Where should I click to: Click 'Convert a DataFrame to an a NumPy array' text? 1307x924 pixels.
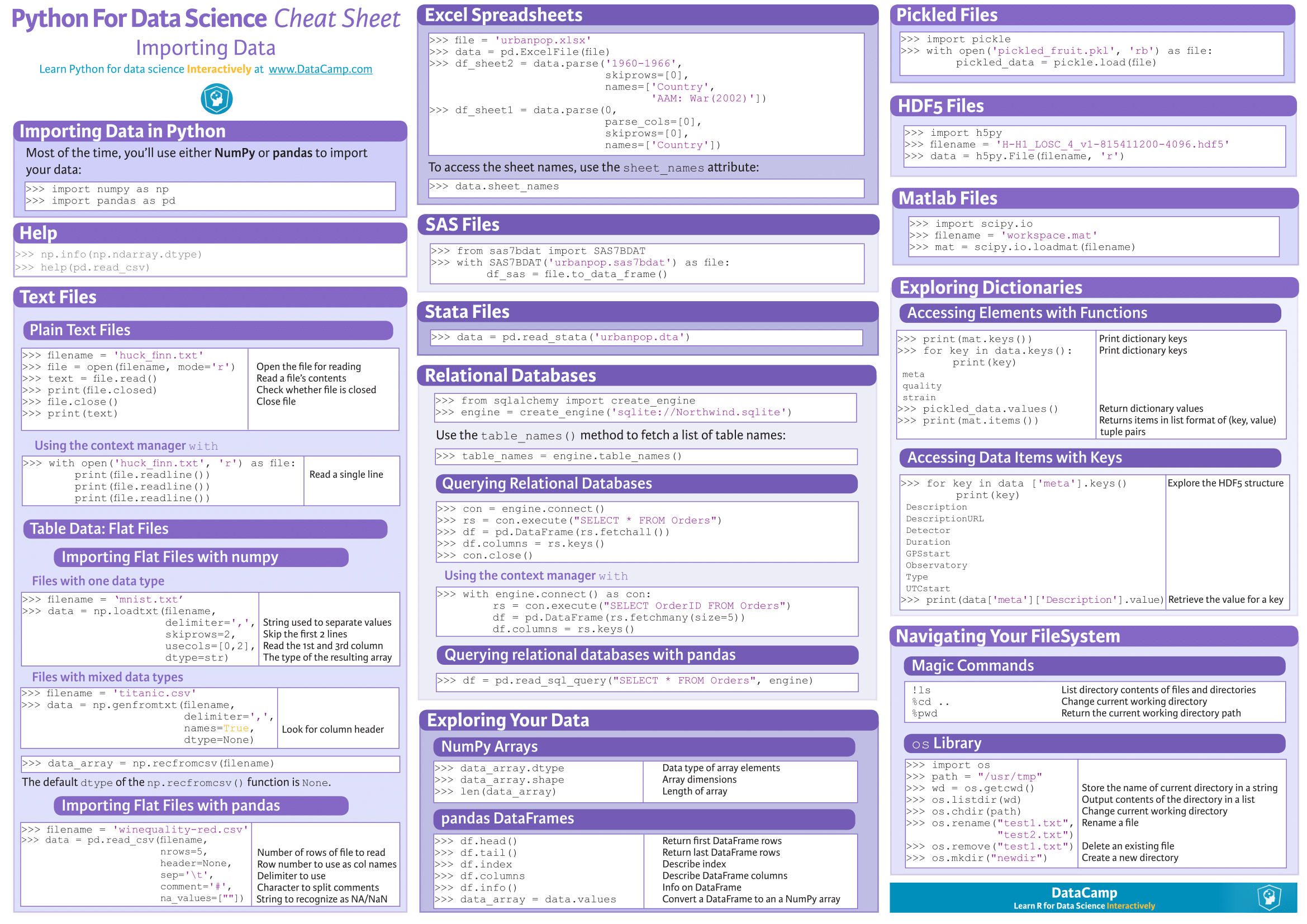pos(752,899)
